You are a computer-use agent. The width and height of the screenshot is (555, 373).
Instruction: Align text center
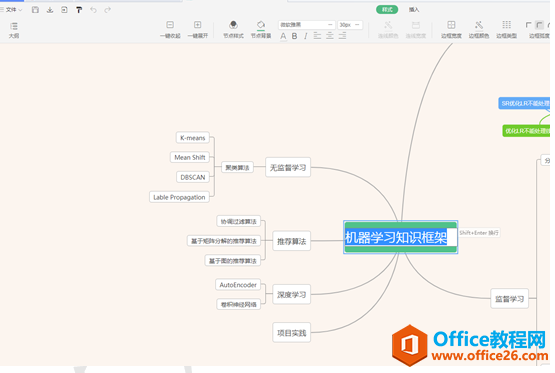tap(330, 36)
